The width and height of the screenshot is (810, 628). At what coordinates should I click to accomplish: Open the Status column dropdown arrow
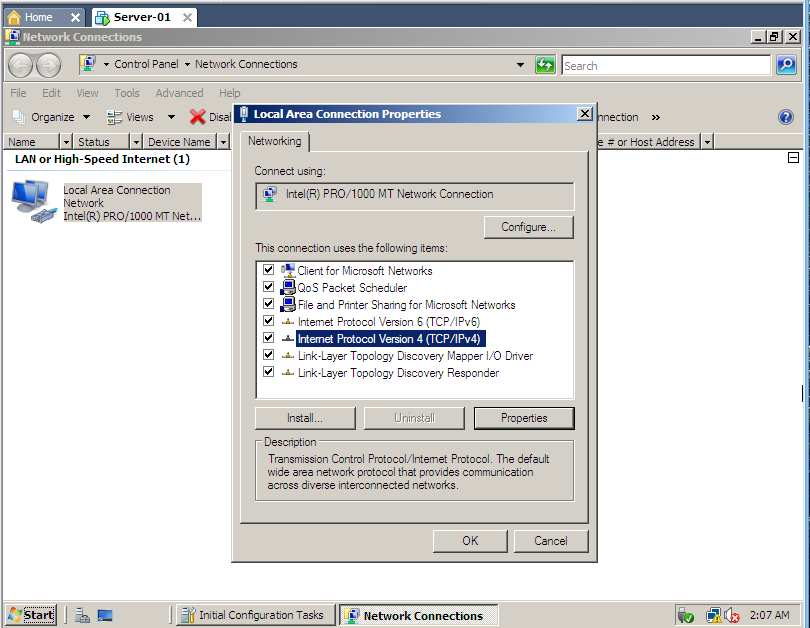[136, 142]
